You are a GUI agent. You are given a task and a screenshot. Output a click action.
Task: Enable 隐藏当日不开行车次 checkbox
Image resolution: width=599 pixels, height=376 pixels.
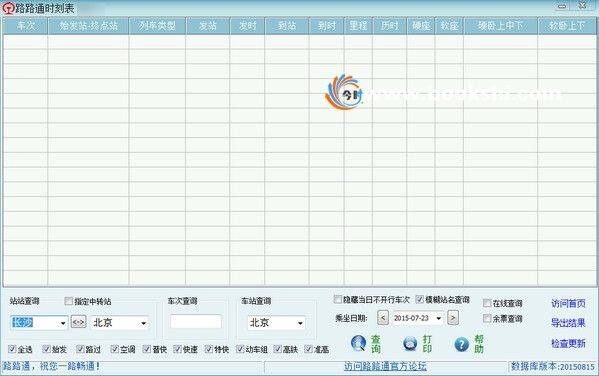[337, 299]
